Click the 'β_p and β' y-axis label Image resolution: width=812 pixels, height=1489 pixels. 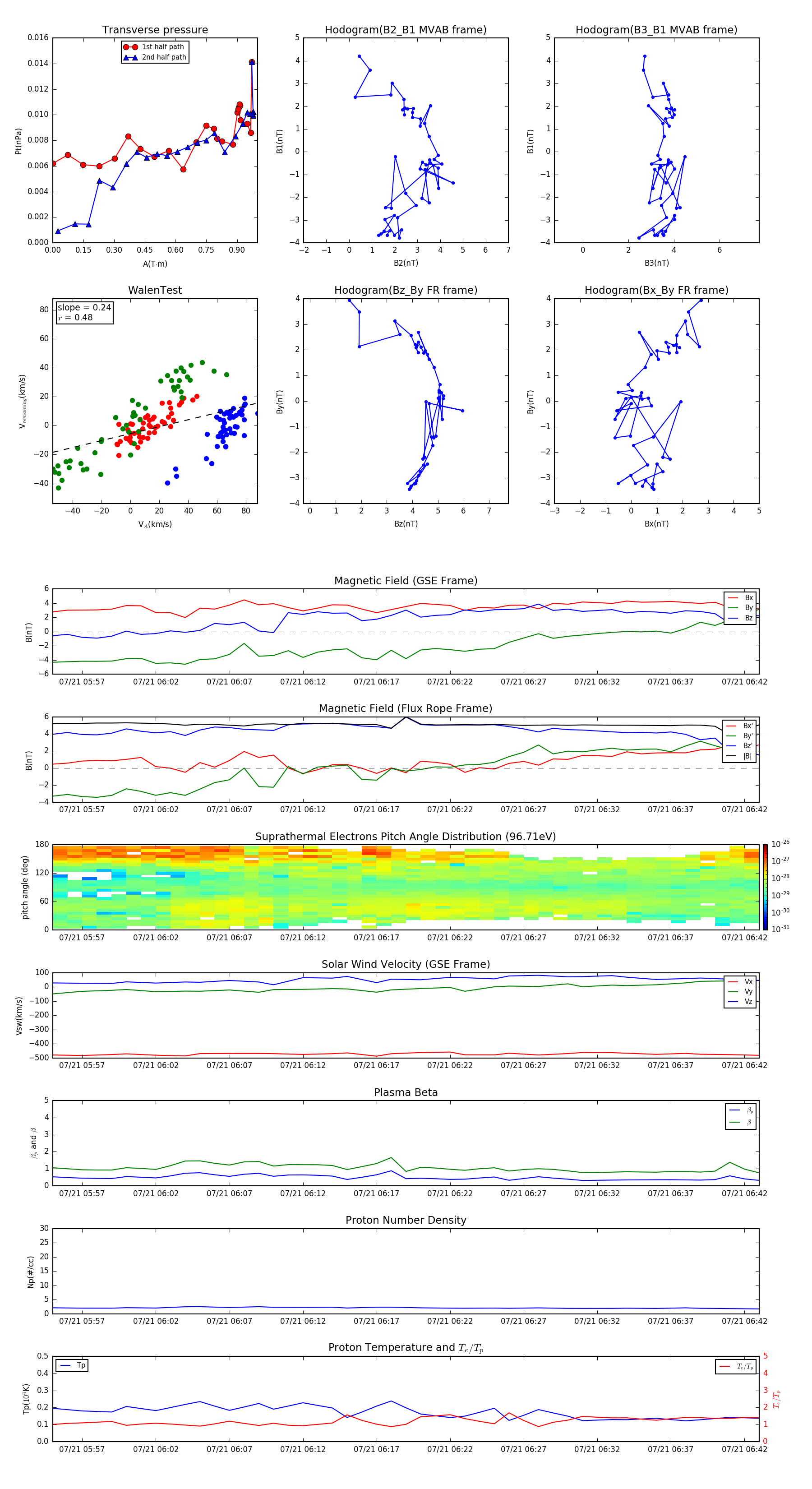click(33, 1143)
